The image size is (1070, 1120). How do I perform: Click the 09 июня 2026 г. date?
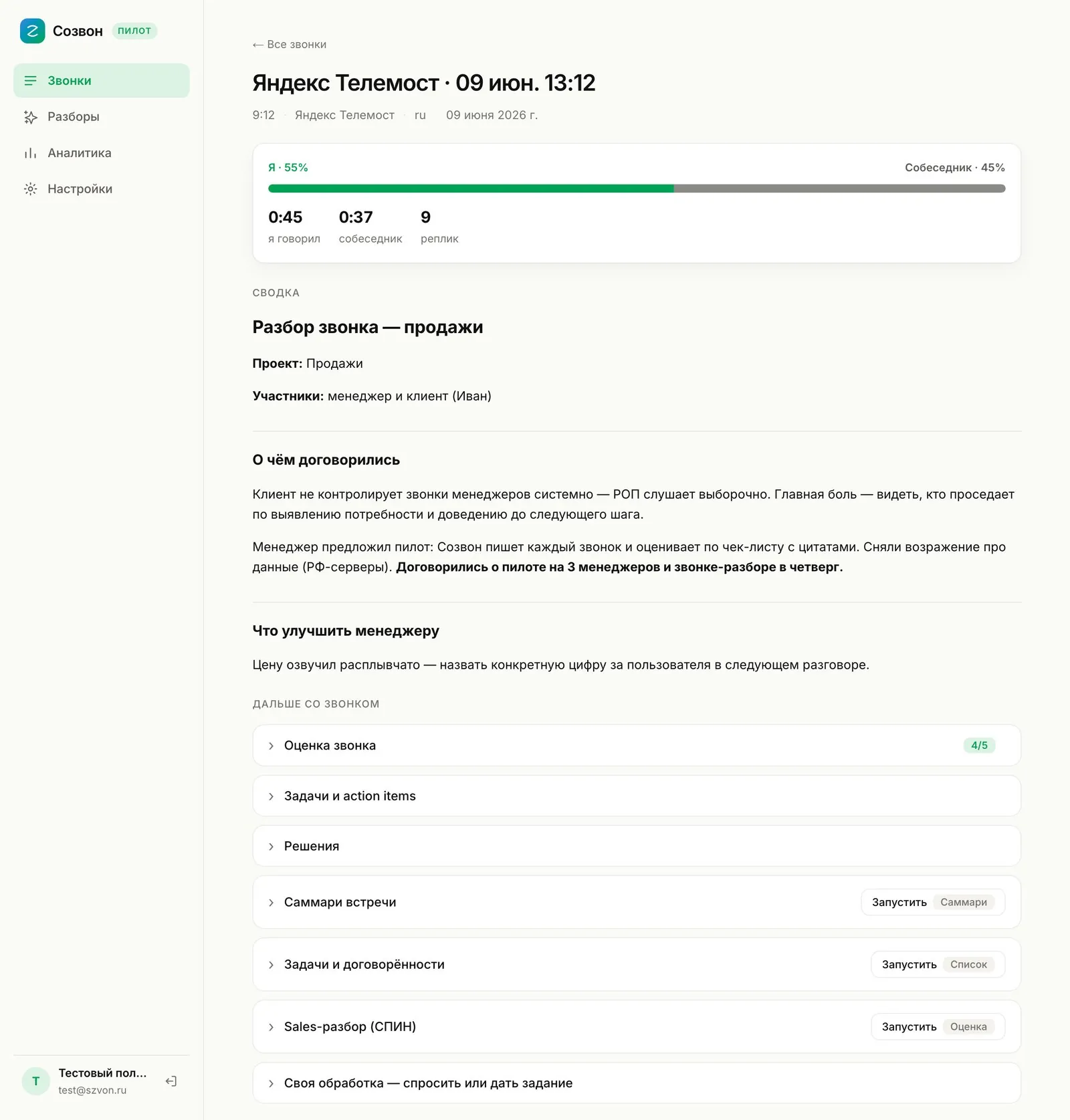coord(492,115)
